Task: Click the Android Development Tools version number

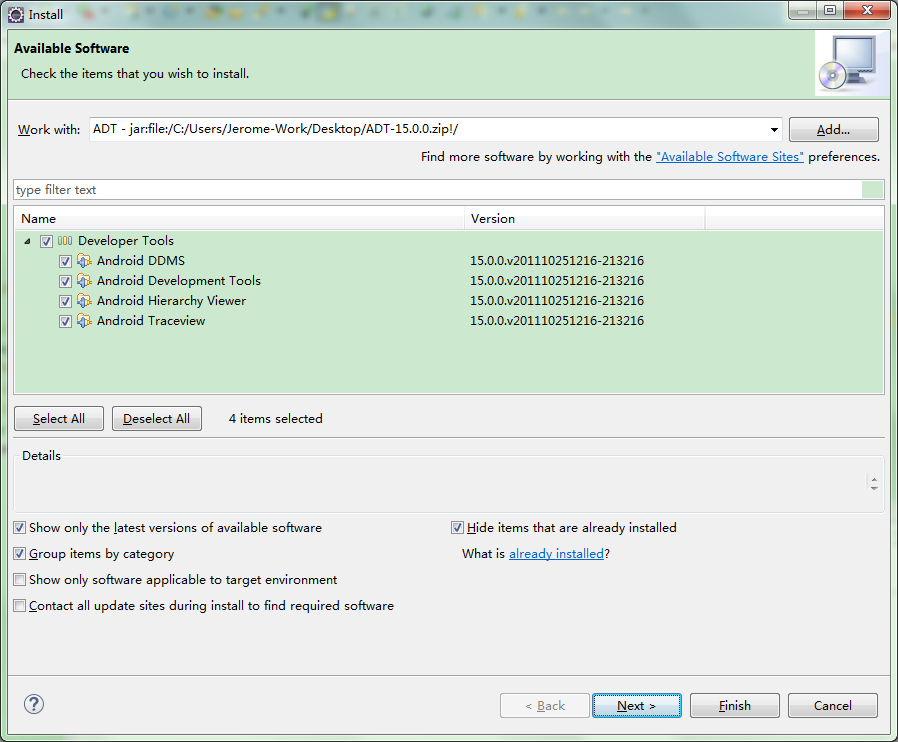Action: point(557,281)
